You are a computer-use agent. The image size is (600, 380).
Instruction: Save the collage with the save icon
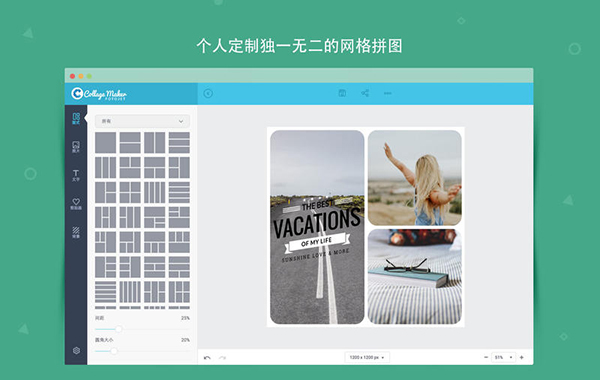[342, 93]
